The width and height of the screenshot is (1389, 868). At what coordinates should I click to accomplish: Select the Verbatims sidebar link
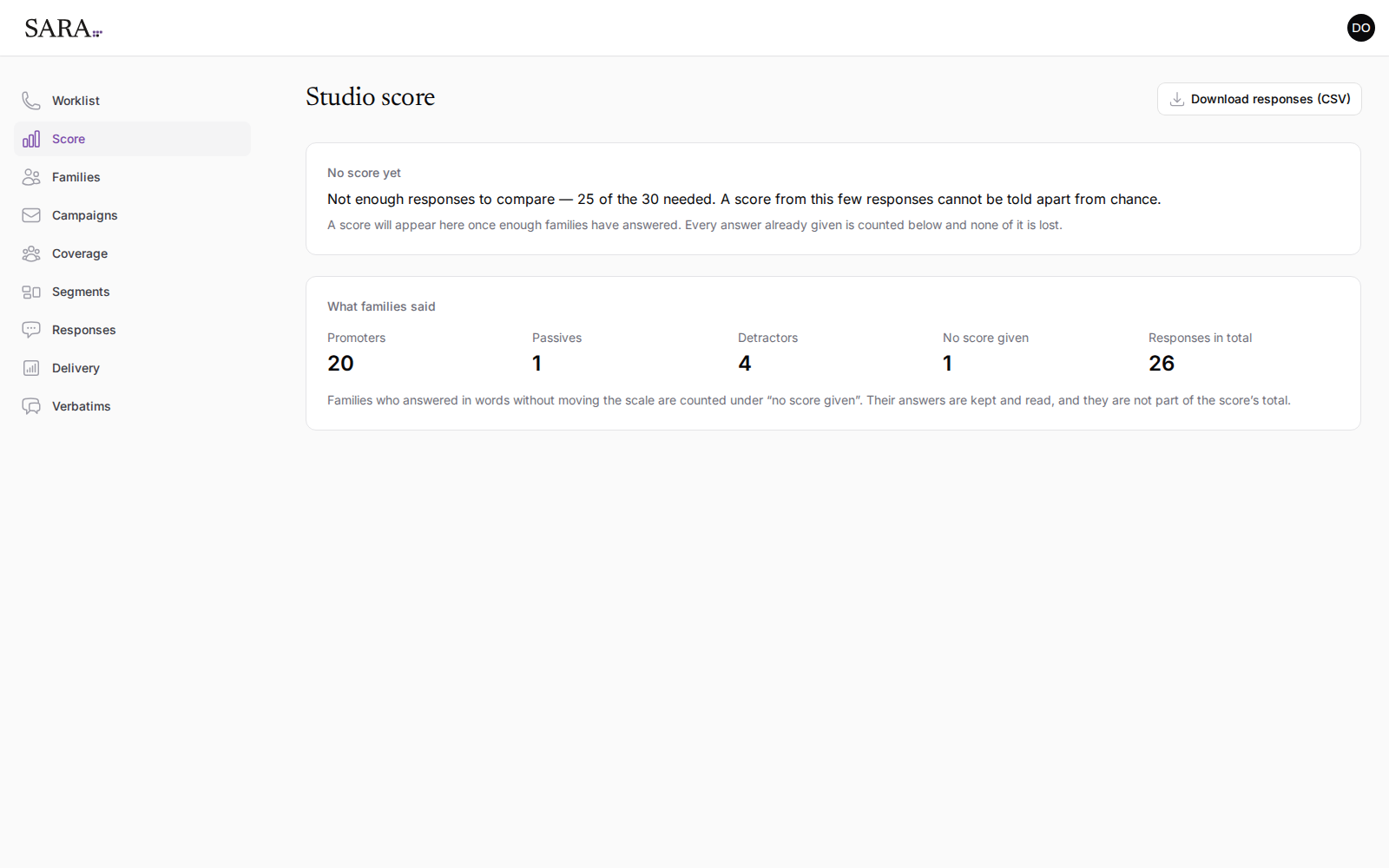point(132,406)
